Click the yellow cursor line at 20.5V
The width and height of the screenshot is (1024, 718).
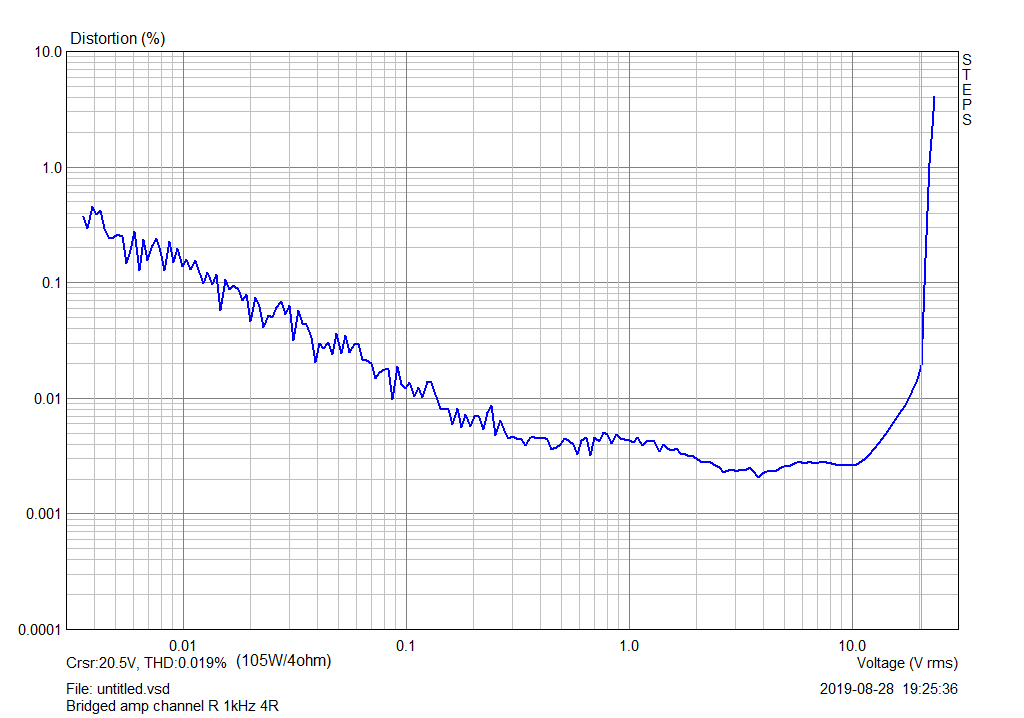pos(921,340)
